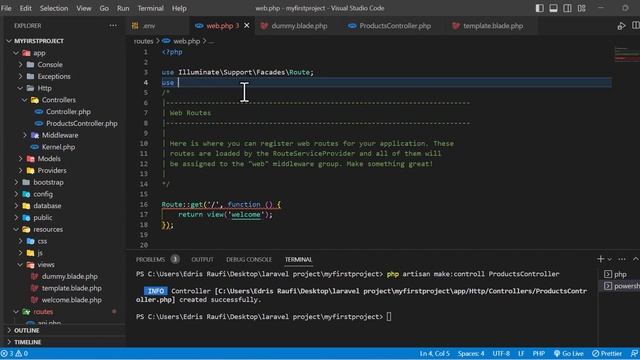The width and height of the screenshot is (640, 360).
Task: Click the Go Live status button
Action: point(569,353)
